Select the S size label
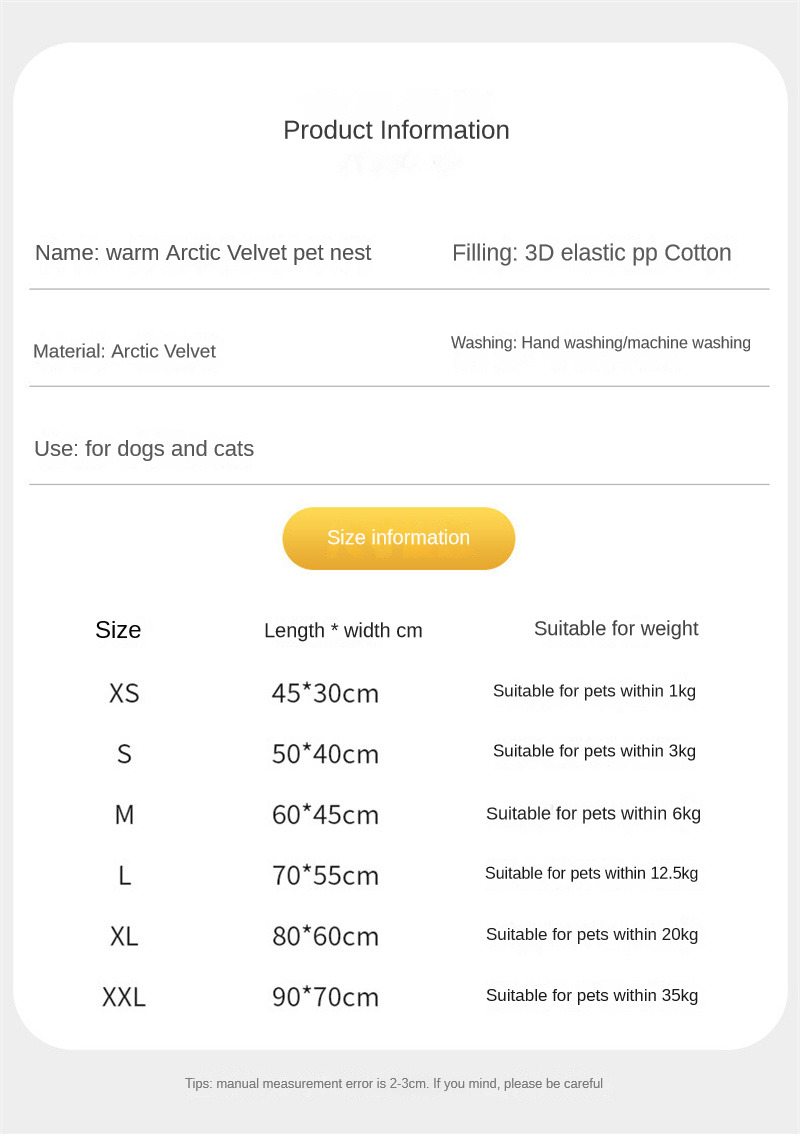 [x=124, y=754]
